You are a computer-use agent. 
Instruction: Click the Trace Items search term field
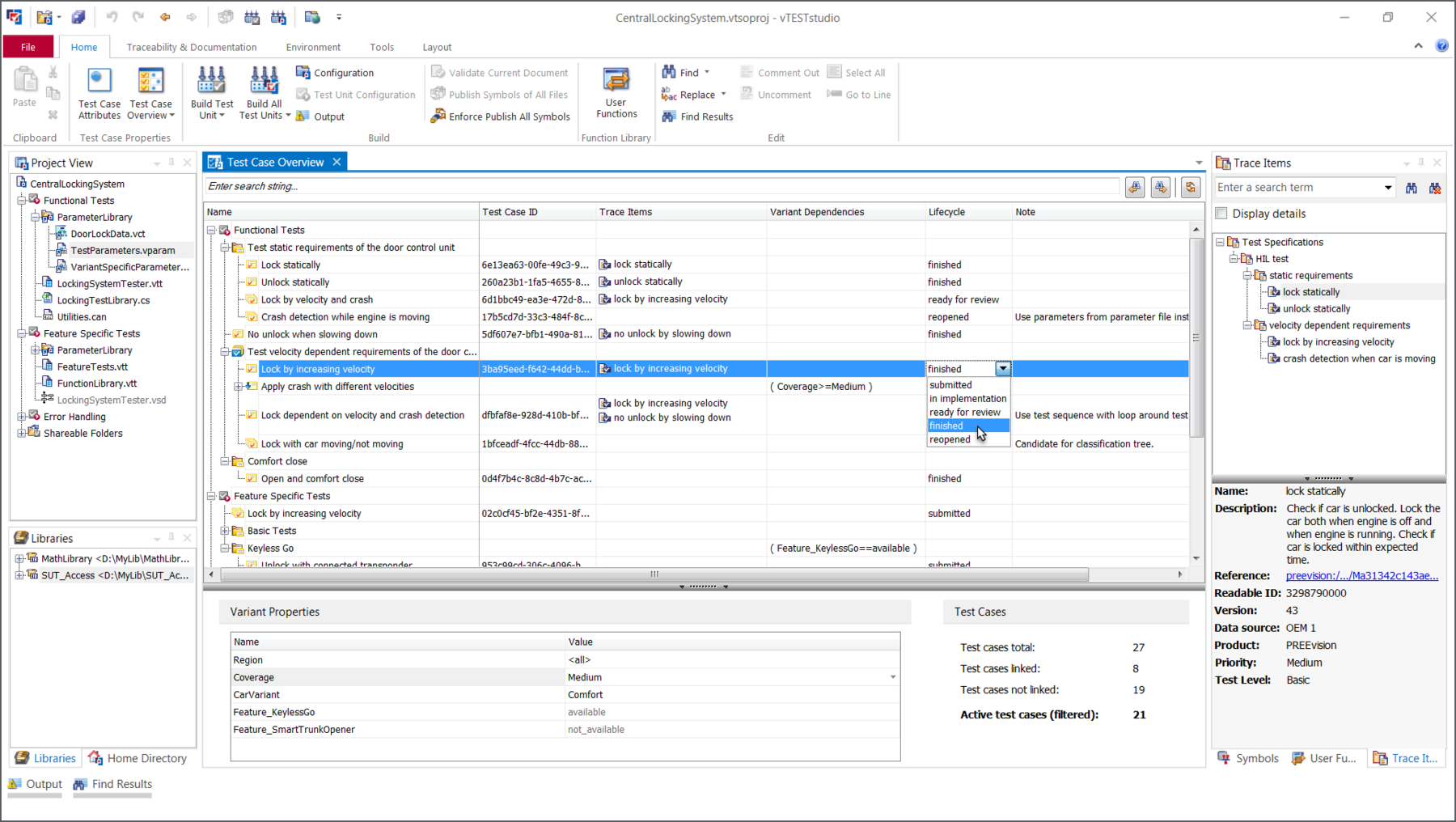[x=1297, y=188]
